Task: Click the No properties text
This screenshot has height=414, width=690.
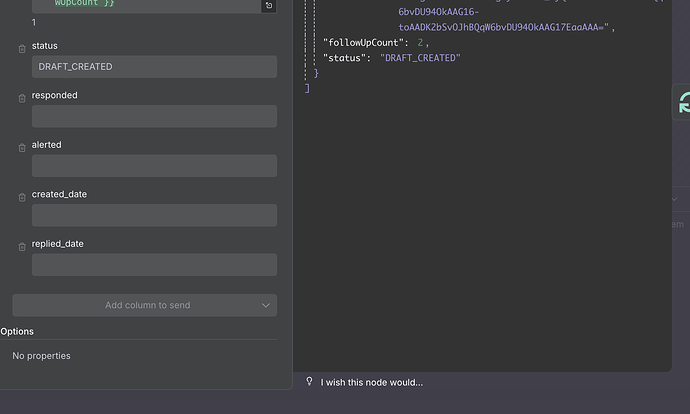Action: pyautogui.click(x=41, y=355)
